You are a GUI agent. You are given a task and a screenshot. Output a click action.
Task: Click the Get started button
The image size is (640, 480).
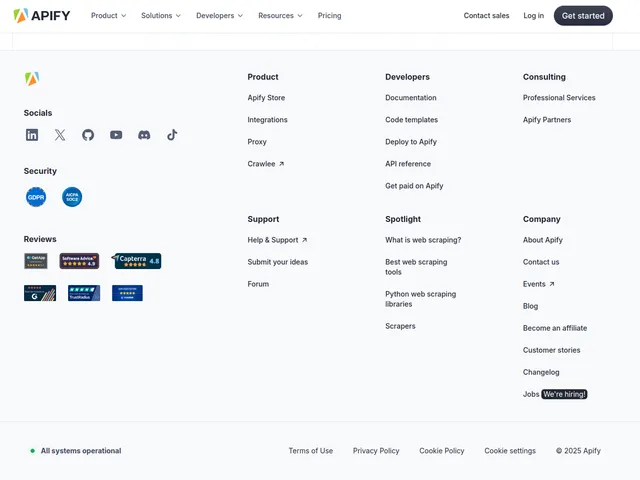click(x=583, y=16)
